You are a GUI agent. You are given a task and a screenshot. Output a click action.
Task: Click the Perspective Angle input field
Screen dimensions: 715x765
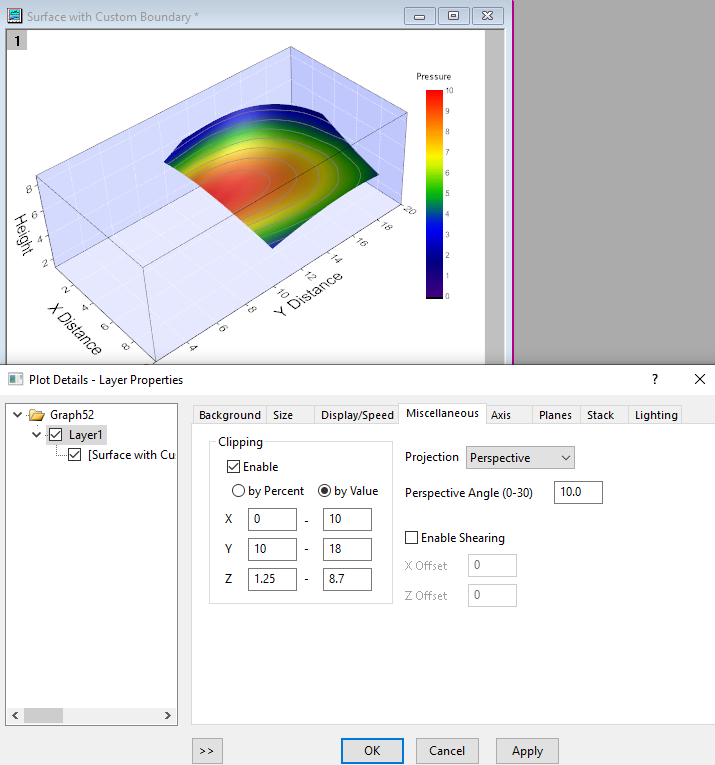pos(578,493)
